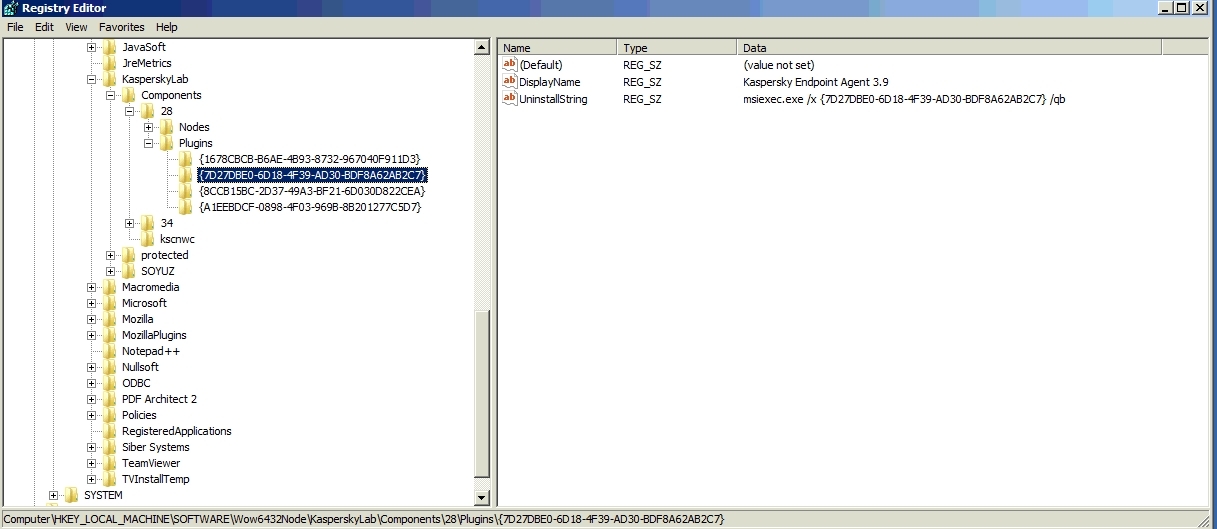Click the UninstallString value icon
Image resolution: width=1217 pixels, height=529 pixels.
(x=509, y=99)
